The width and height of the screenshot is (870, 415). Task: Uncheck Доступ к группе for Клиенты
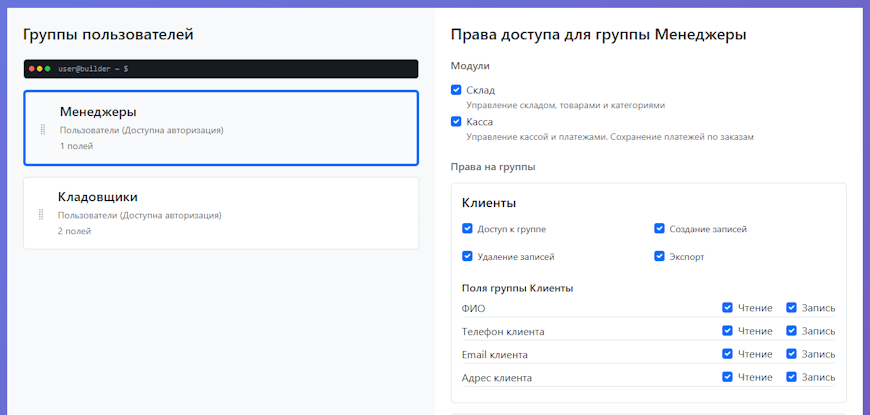[x=467, y=228]
